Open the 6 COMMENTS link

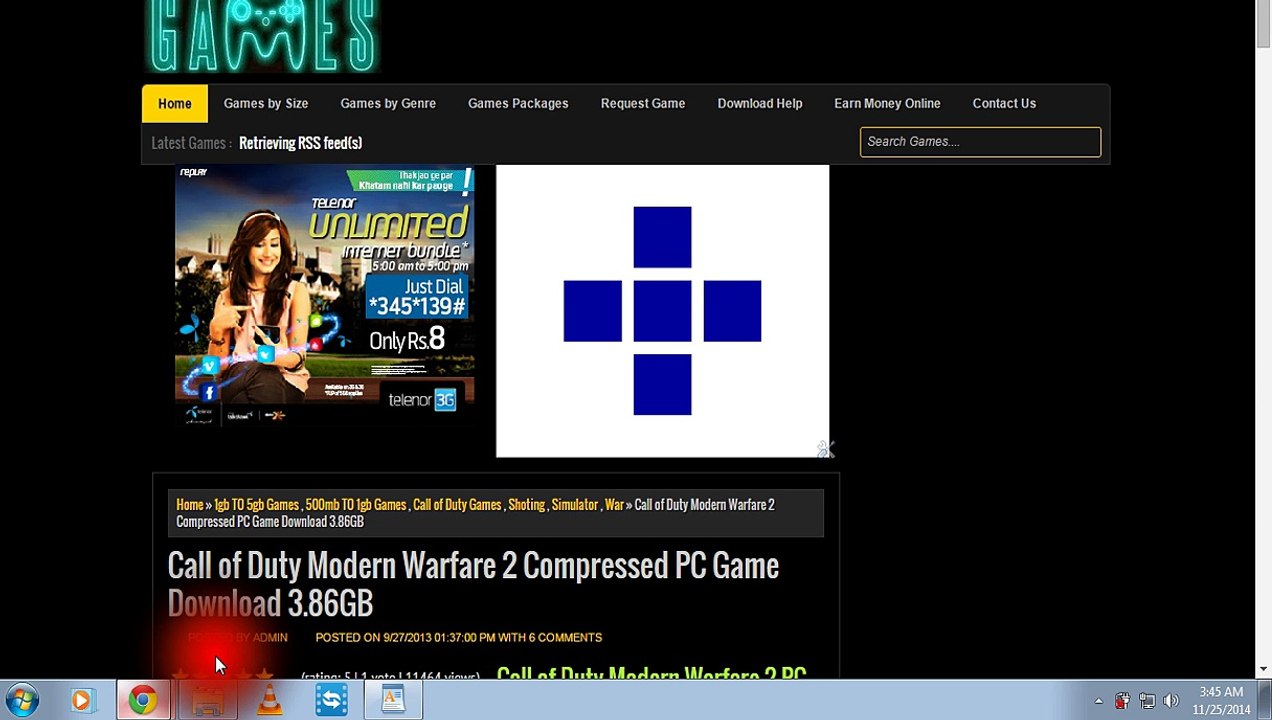pyautogui.click(x=565, y=638)
